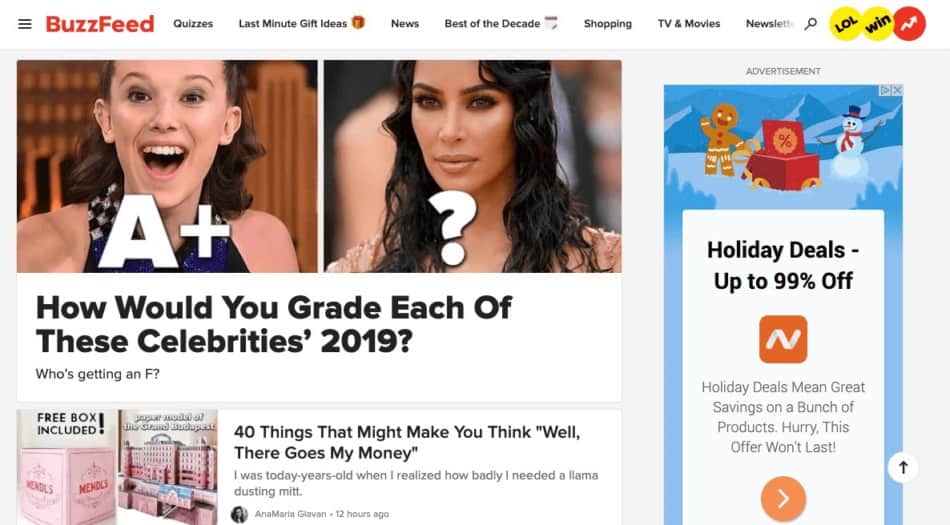Close the advertisement with X icon
The image size is (950, 525).
897,90
